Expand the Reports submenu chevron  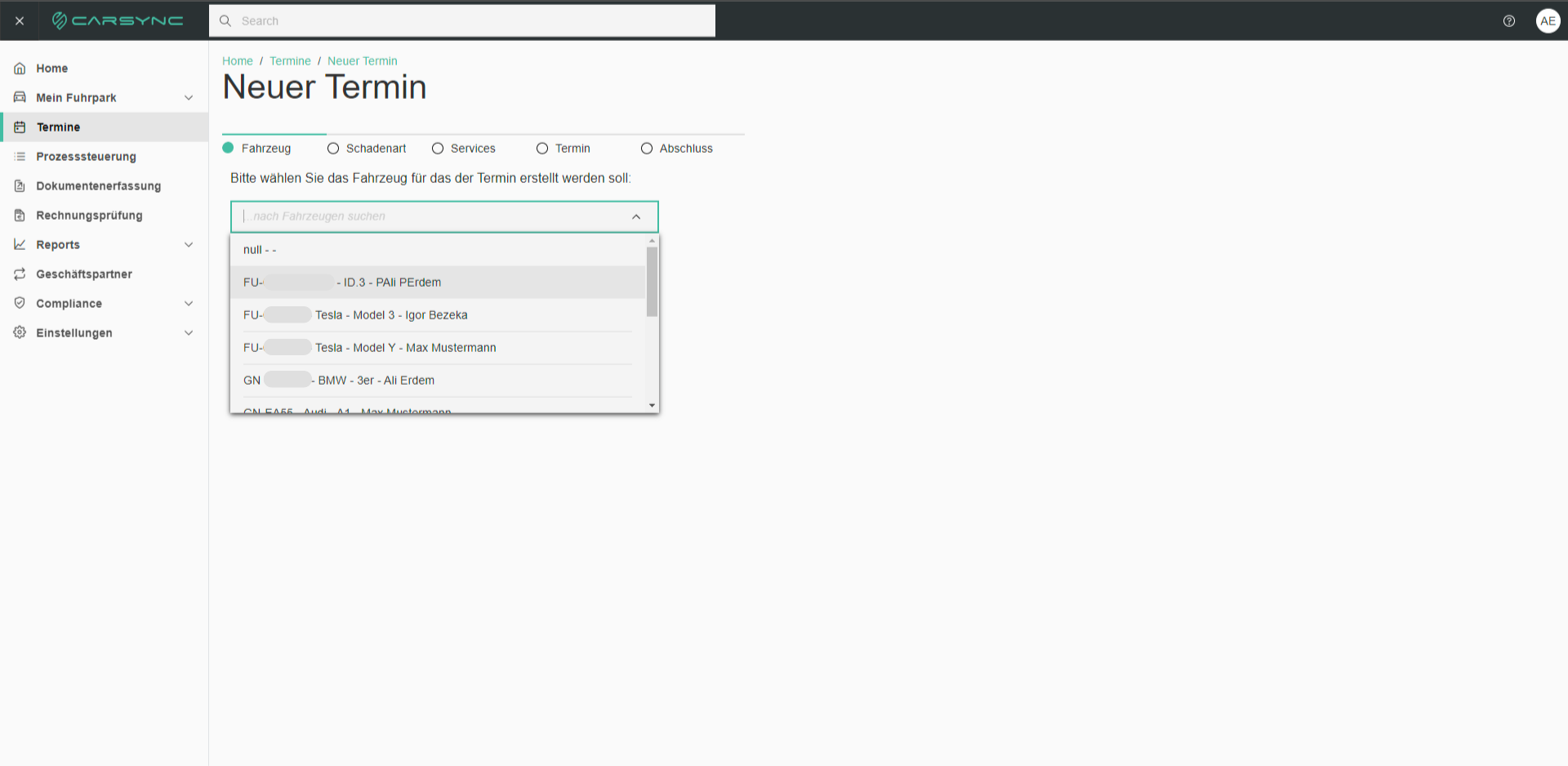click(189, 245)
